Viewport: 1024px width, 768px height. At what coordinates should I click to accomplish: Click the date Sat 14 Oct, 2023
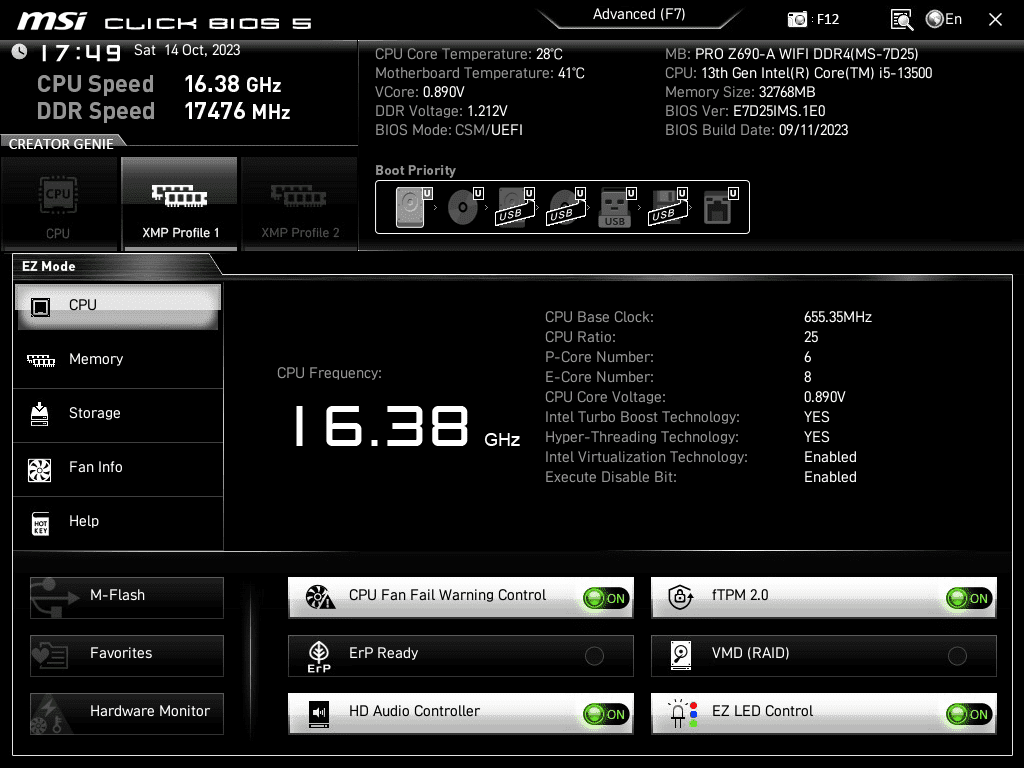click(x=187, y=50)
